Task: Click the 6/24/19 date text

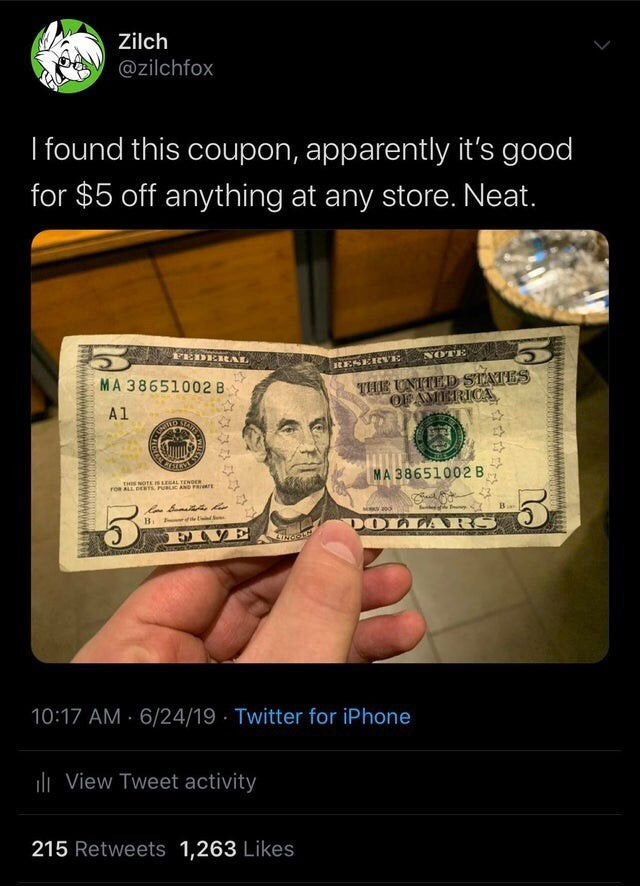Action: pos(177,716)
